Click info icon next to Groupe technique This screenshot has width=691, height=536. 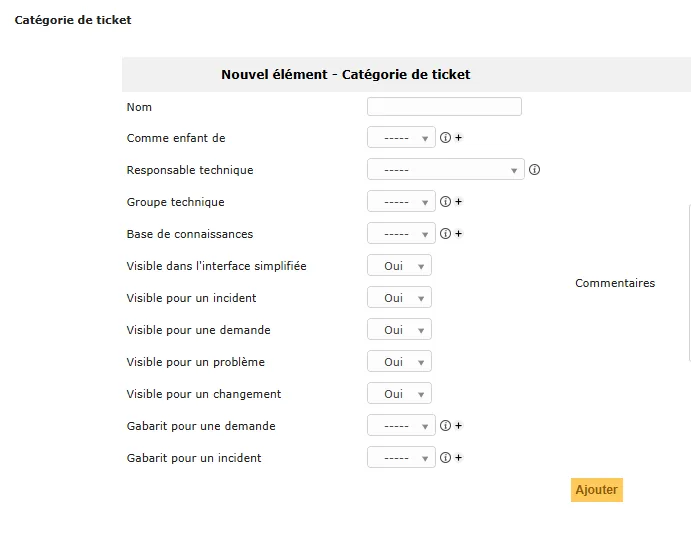click(x=446, y=201)
